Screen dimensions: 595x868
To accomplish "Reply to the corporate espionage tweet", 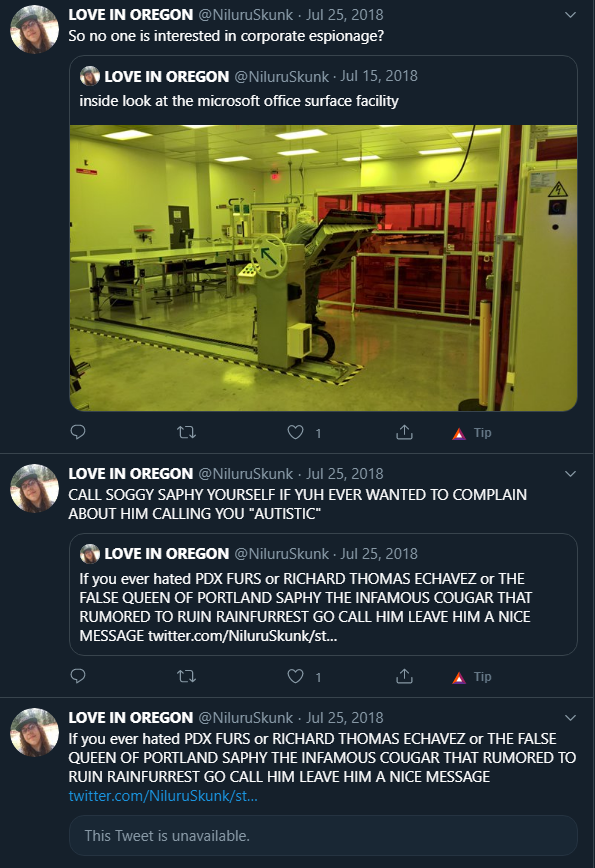I will (78, 432).
